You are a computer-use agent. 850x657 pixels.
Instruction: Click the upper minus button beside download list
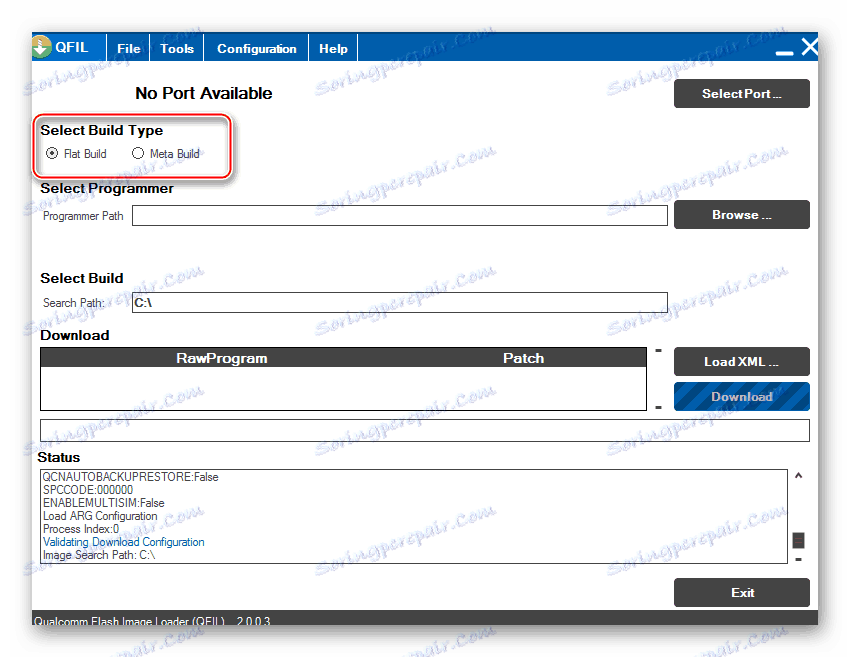coord(659,351)
